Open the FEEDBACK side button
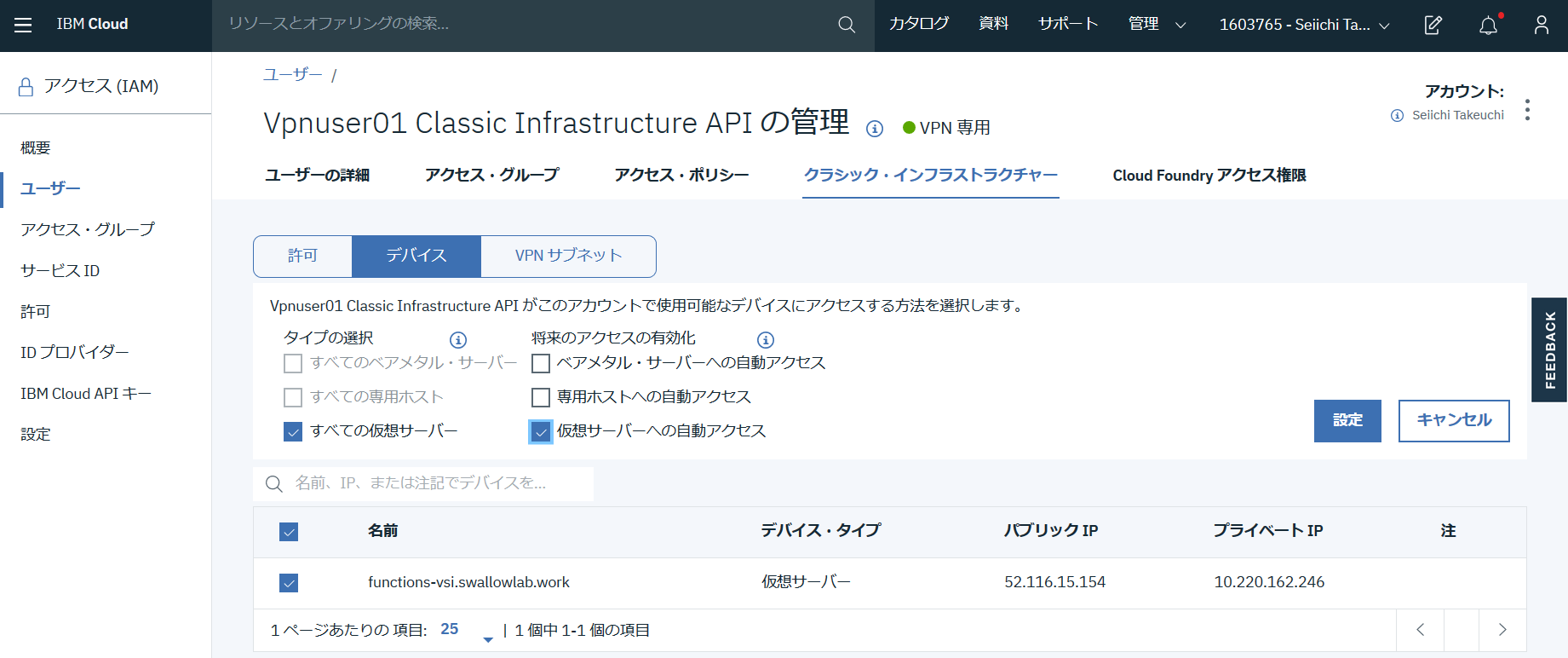The image size is (1568, 658). coord(1549,349)
